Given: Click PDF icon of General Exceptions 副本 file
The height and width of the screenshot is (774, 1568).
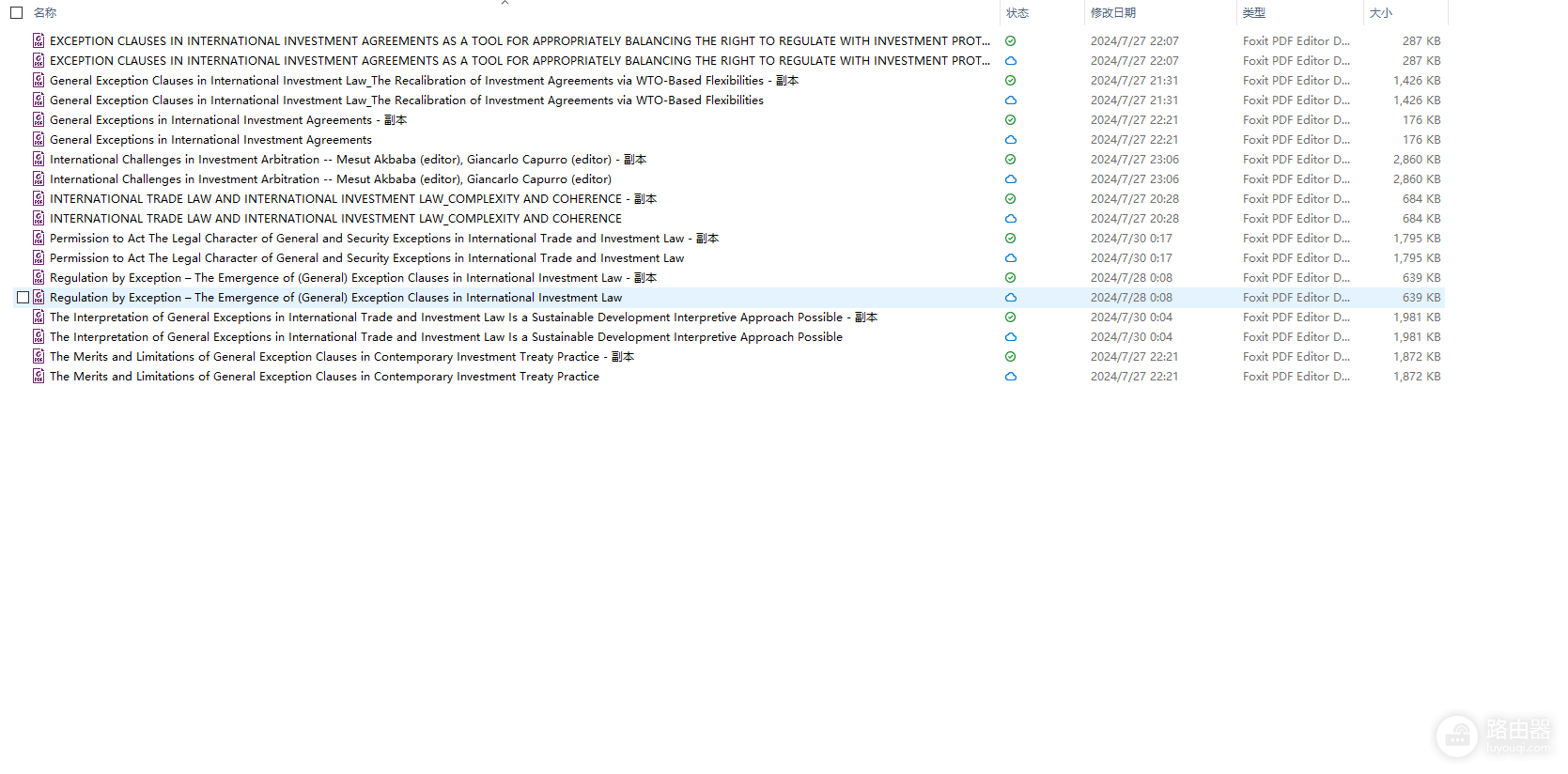Looking at the screenshot, I should [x=39, y=119].
